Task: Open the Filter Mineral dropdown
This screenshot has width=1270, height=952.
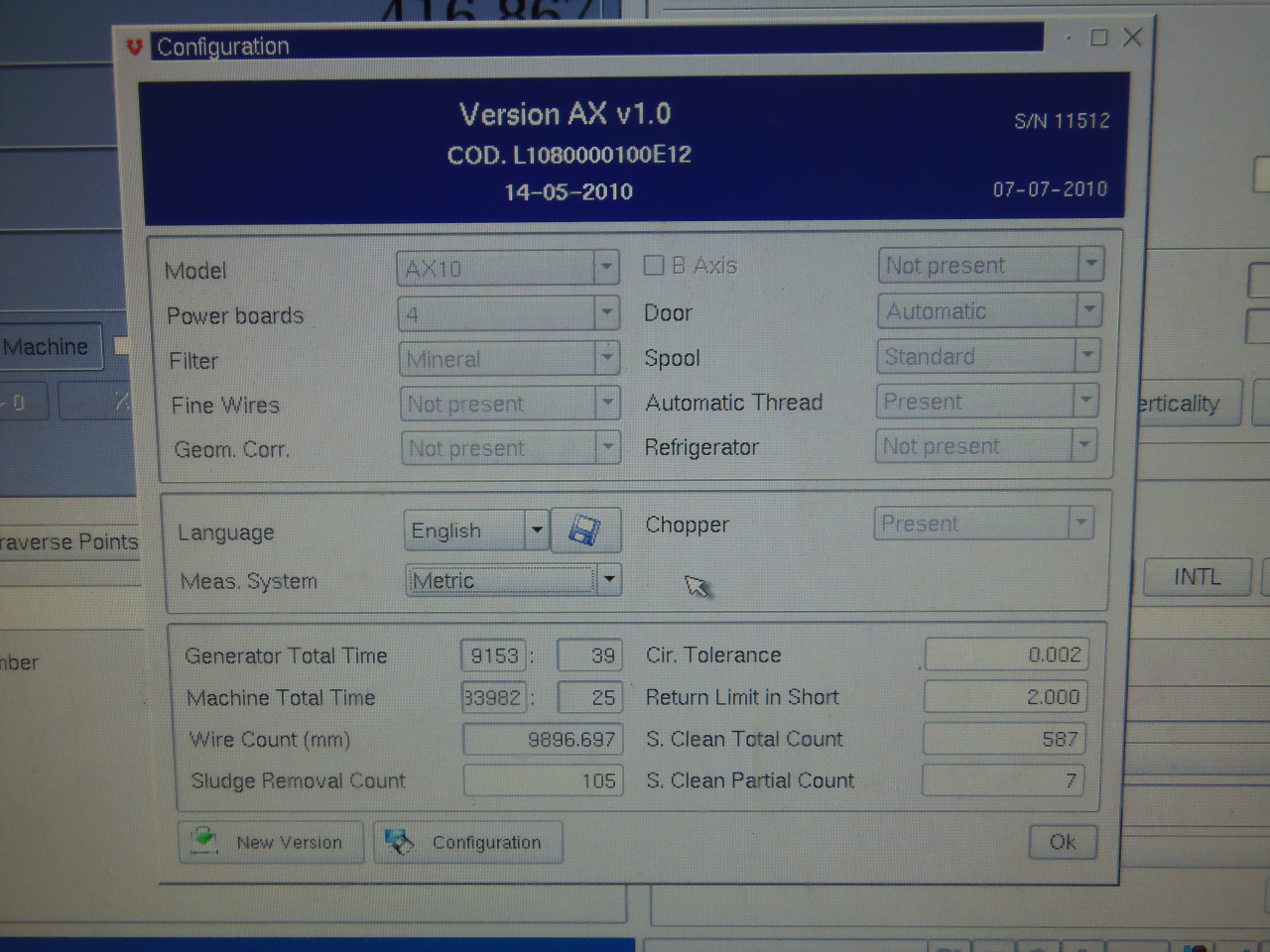Action: (510, 358)
